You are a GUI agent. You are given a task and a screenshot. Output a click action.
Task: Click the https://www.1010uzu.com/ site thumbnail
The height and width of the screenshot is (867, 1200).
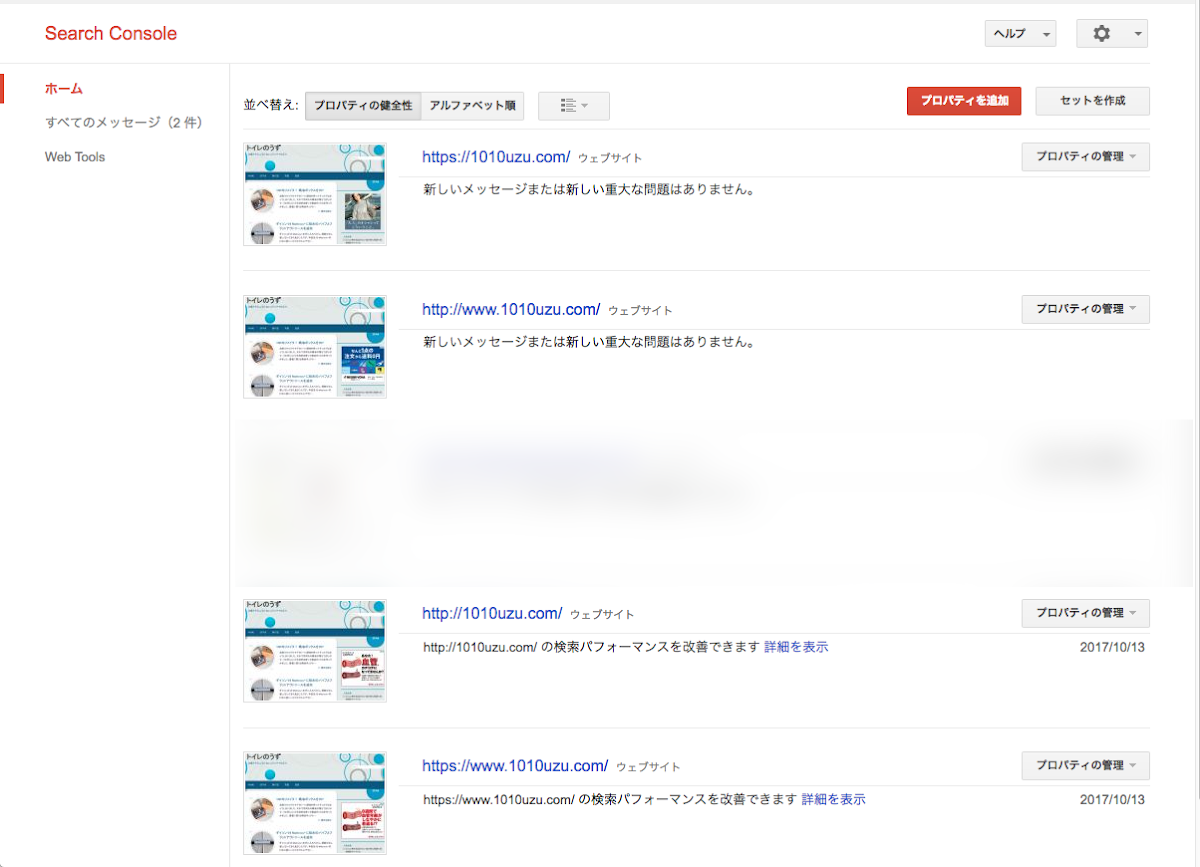point(315,802)
